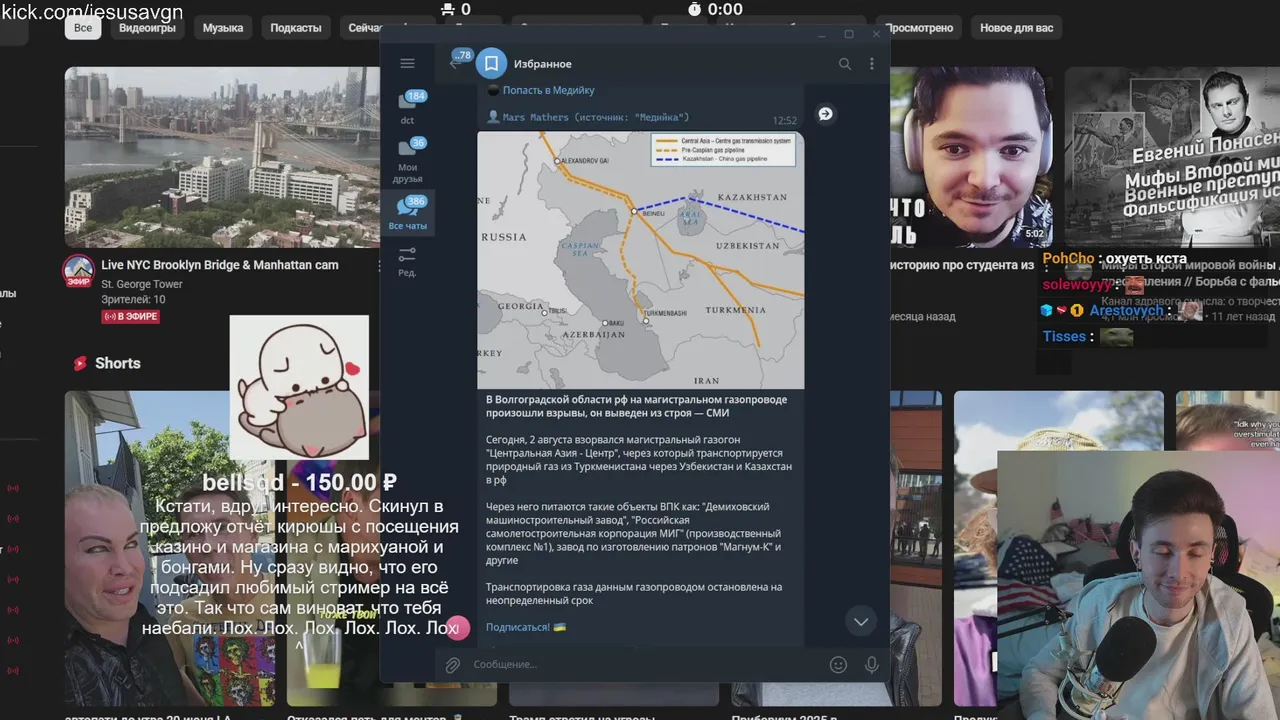Open the Избранное bookmark avatar
The height and width of the screenshot is (720, 1280).
[491, 64]
